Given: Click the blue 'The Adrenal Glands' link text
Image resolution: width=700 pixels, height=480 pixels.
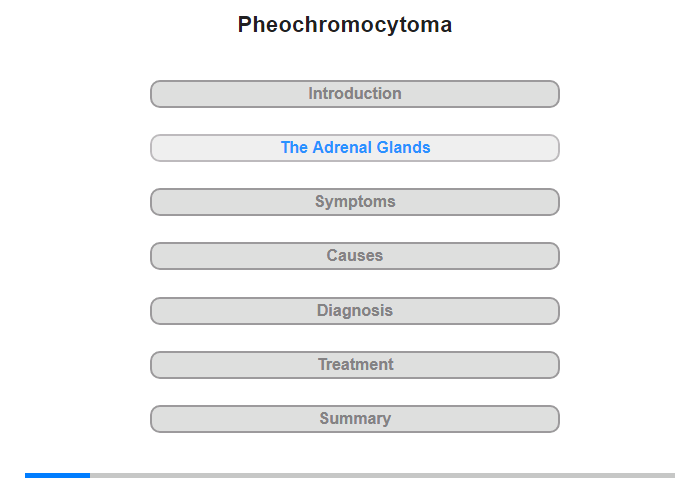Looking at the screenshot, I should (x=355, y=147).
